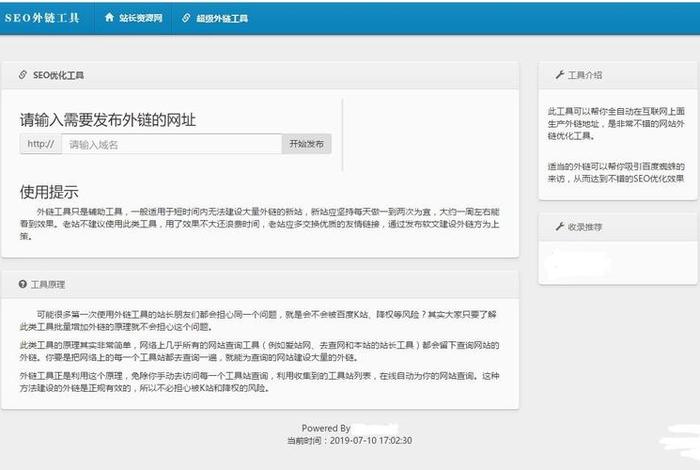This screenshot has width=700, height=470.
Task: Click the paragraph starting 外链工具正是利用这个原理
Action: pyautogui.click(x=259, y=382)
